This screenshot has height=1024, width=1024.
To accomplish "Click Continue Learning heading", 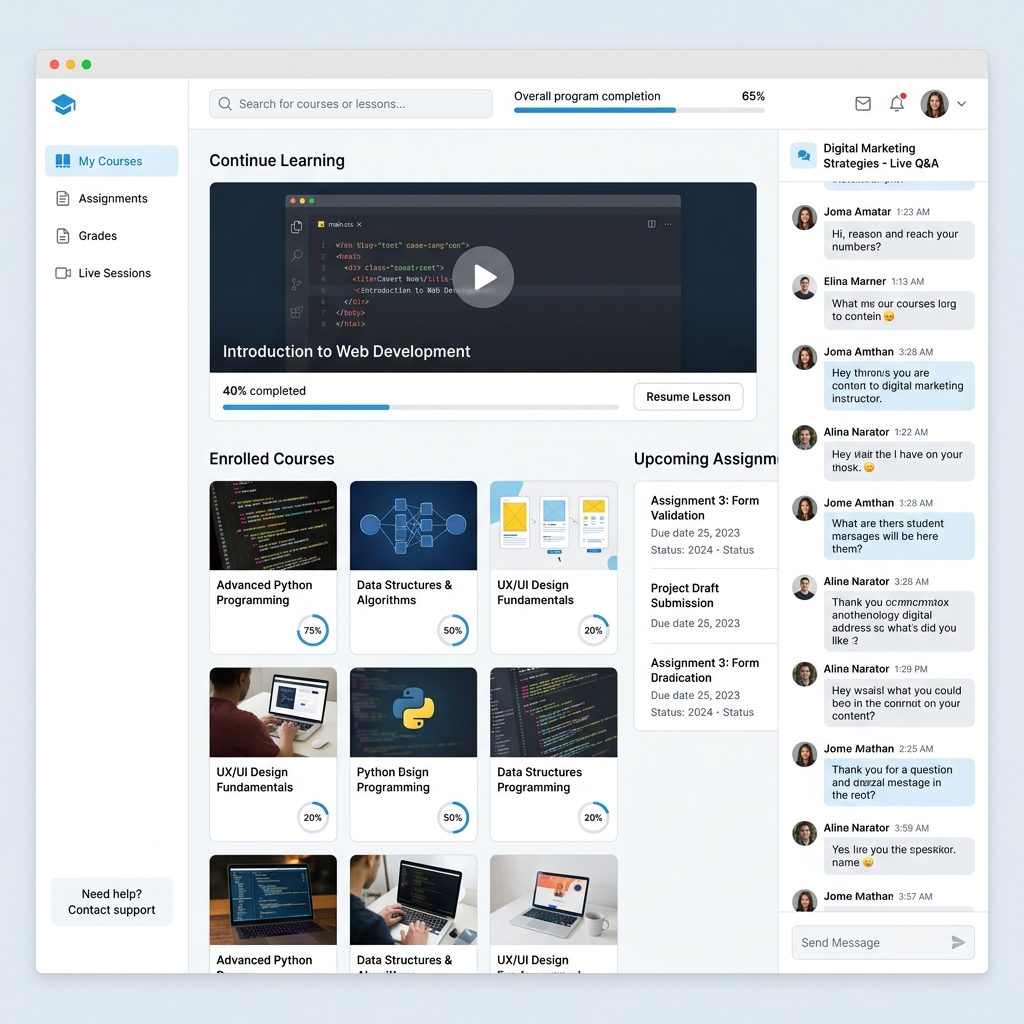I will tap(277, 161).
